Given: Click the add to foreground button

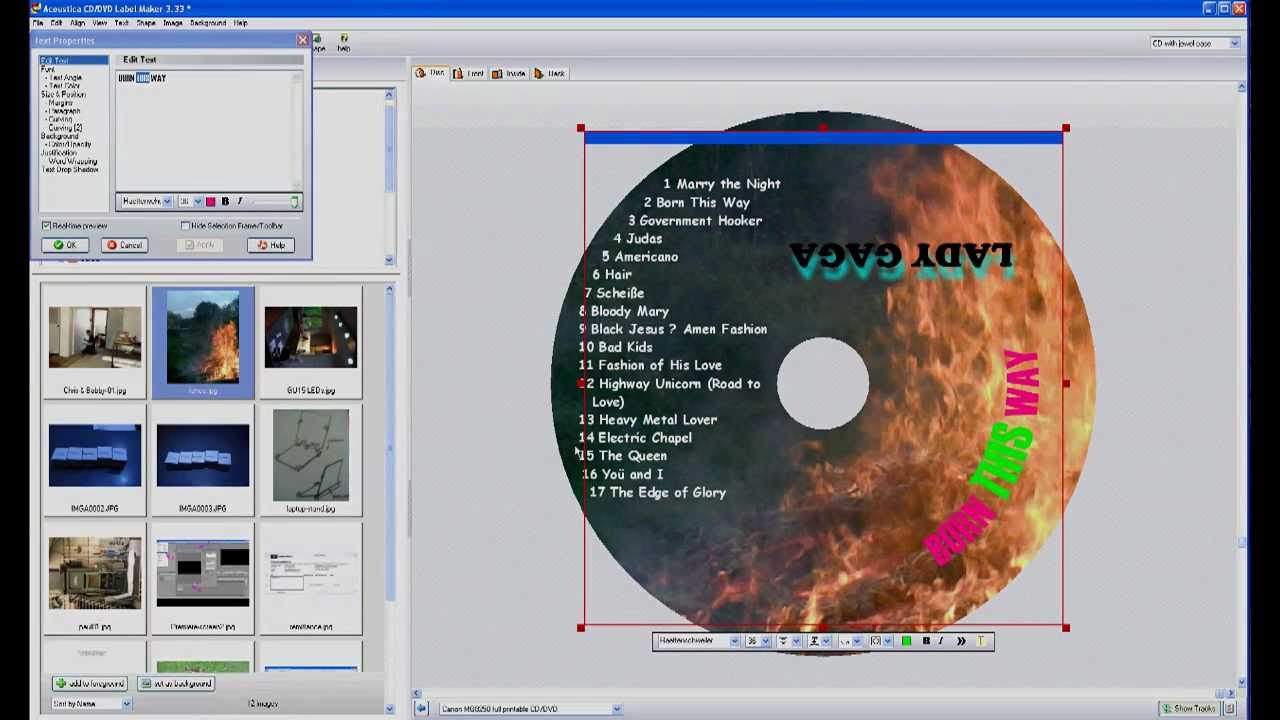Looking at the screenshot, I should pos(91,684).
